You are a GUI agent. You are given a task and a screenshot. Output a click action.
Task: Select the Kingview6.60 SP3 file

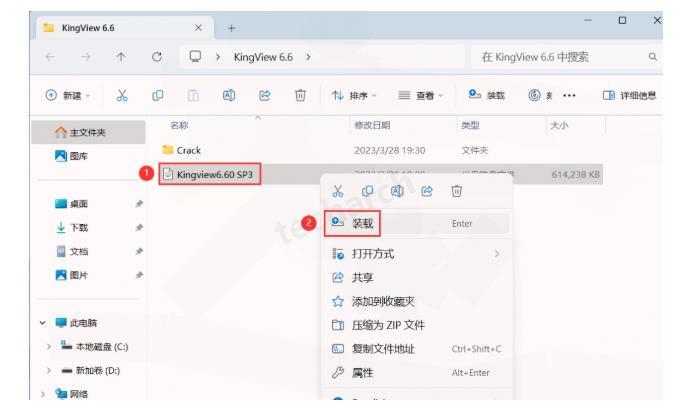click(x=210, y=174)
